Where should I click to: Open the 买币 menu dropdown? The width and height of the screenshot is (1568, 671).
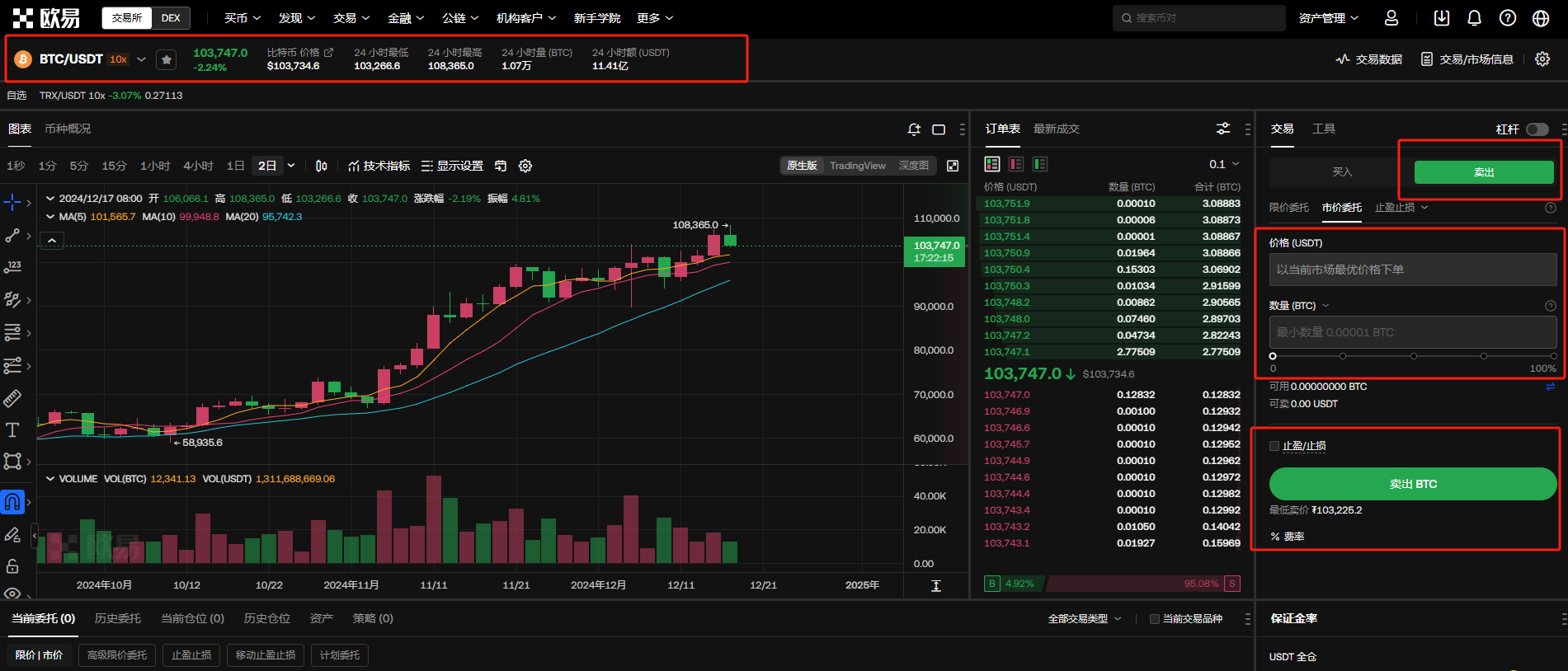pos(242,18)
